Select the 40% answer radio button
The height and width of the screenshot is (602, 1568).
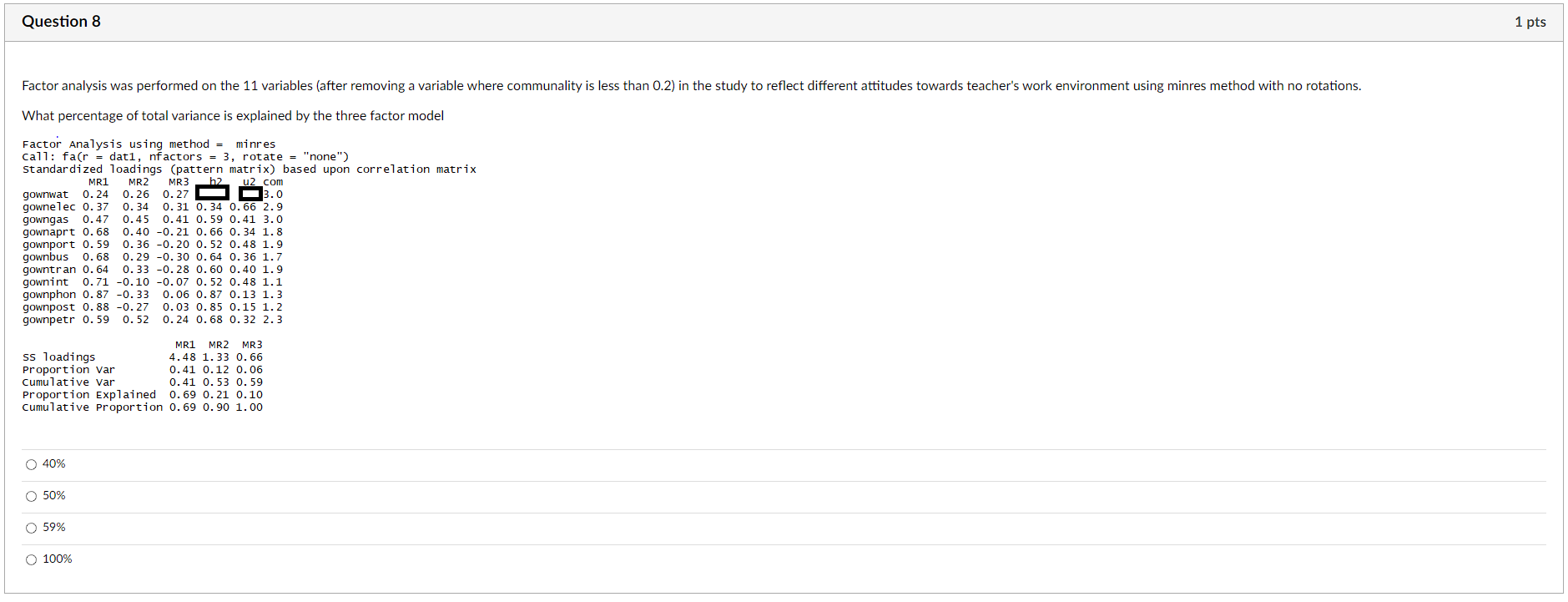click(x=31, y=463)
